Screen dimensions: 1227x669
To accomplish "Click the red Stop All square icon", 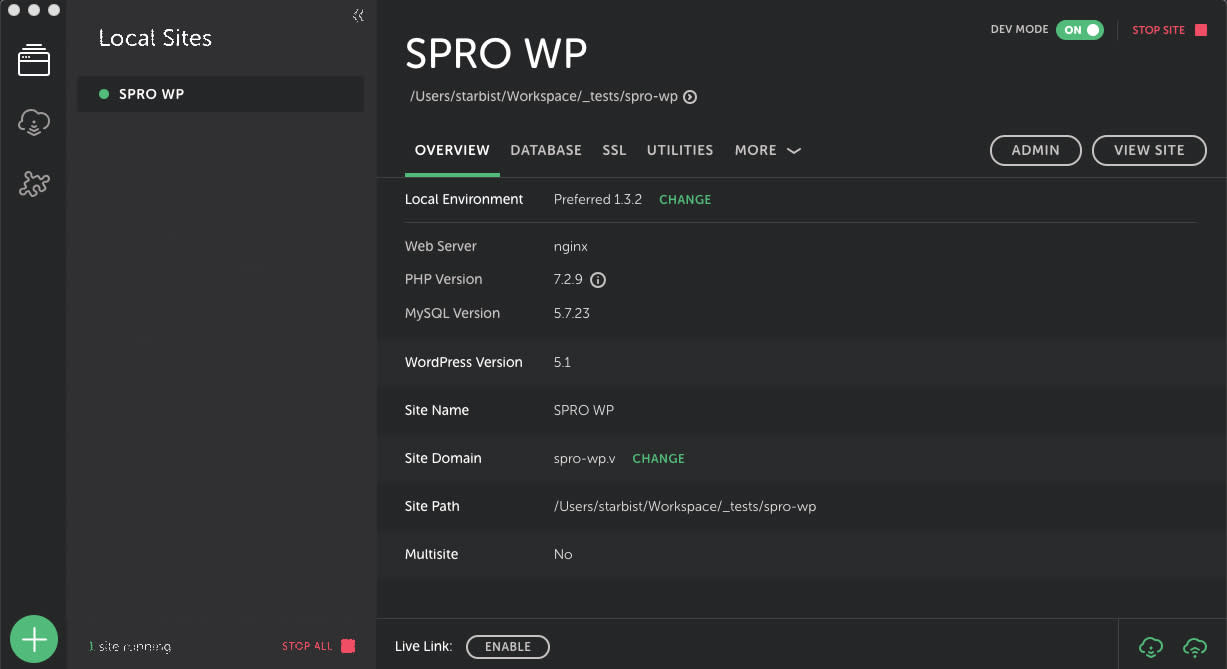I will (x=348, y=646).
